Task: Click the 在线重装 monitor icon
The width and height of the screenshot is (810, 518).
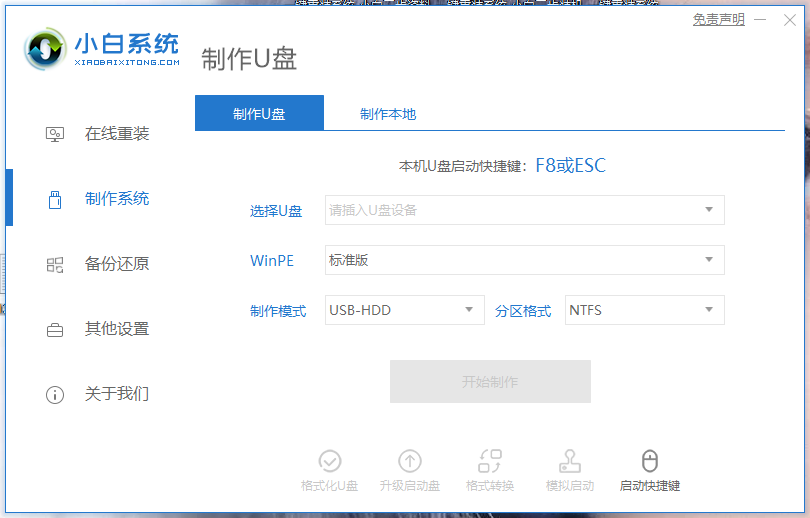Action: [x=55, y=134]
